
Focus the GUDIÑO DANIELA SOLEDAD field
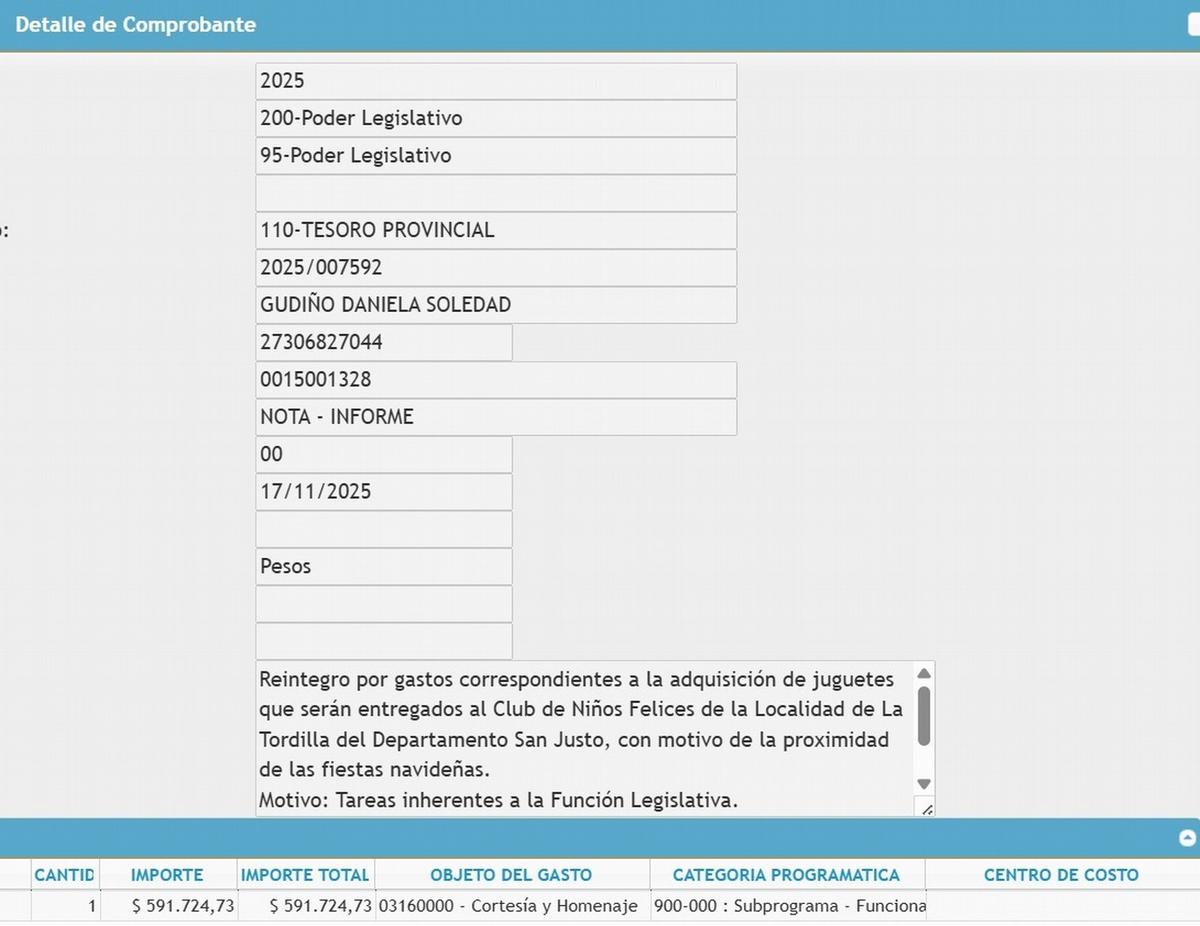coord(495,305)
